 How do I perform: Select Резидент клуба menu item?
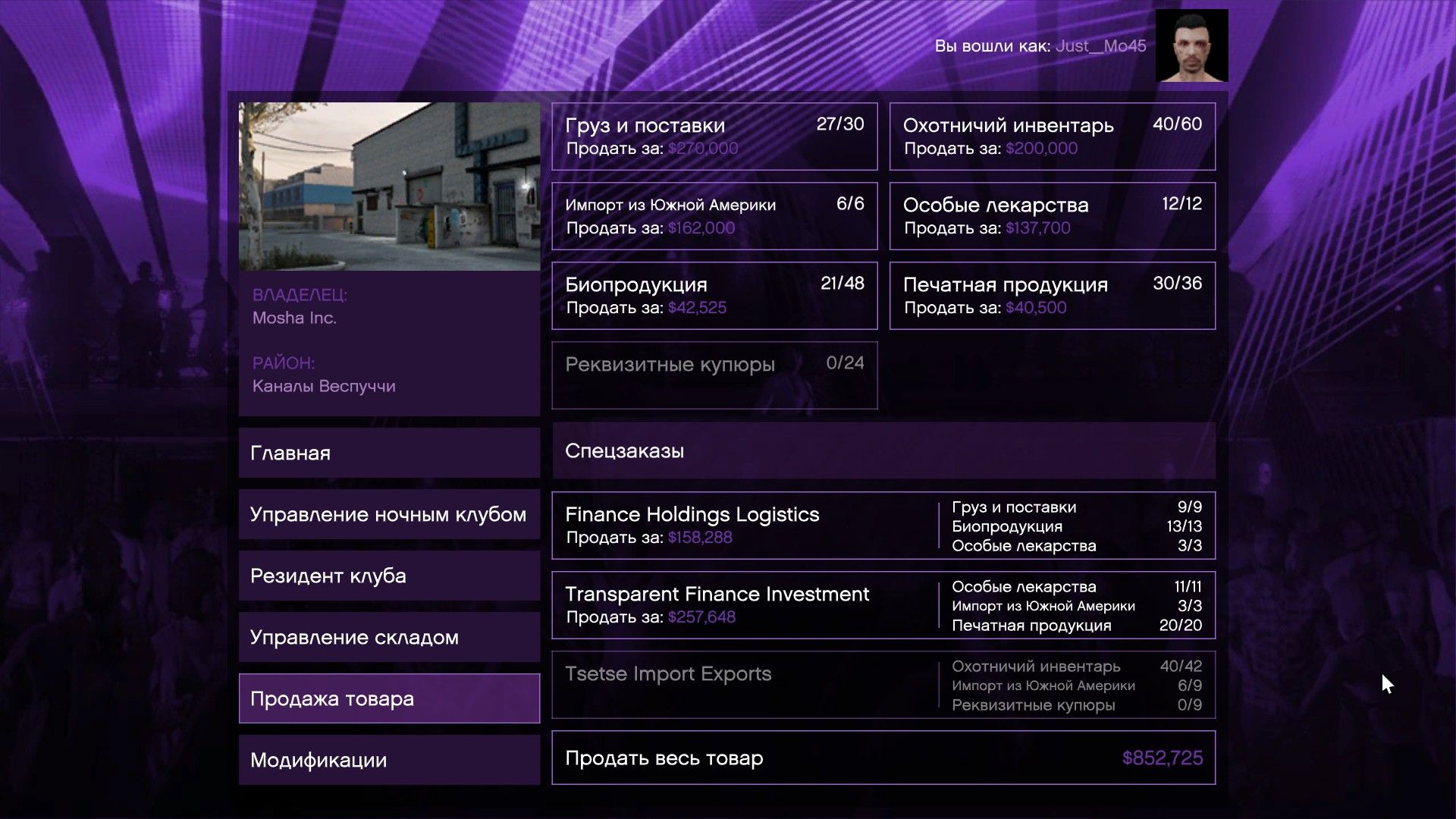click(389, 576)
